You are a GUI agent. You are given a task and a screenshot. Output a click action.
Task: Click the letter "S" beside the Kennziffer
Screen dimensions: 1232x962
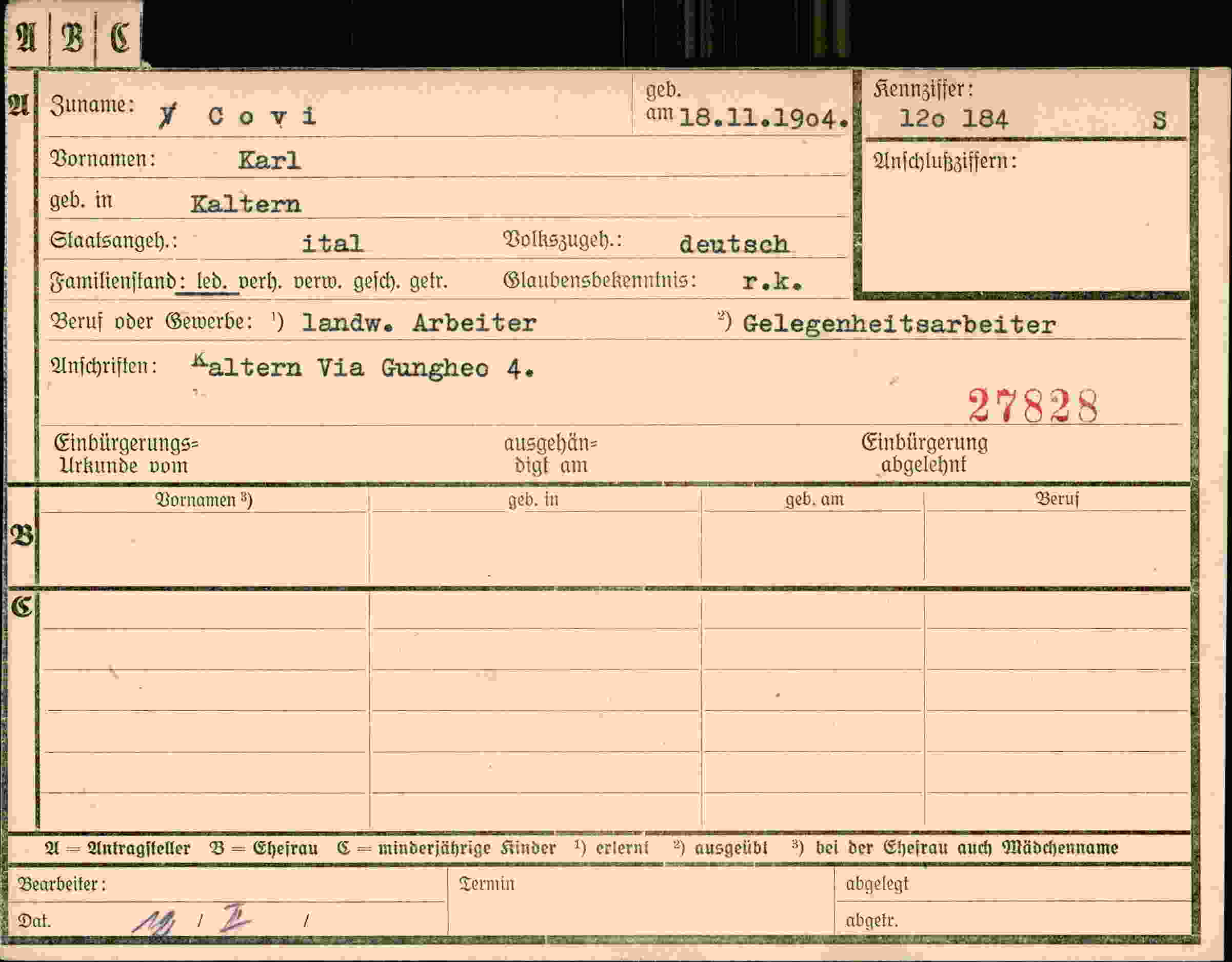pos(1159,120)
